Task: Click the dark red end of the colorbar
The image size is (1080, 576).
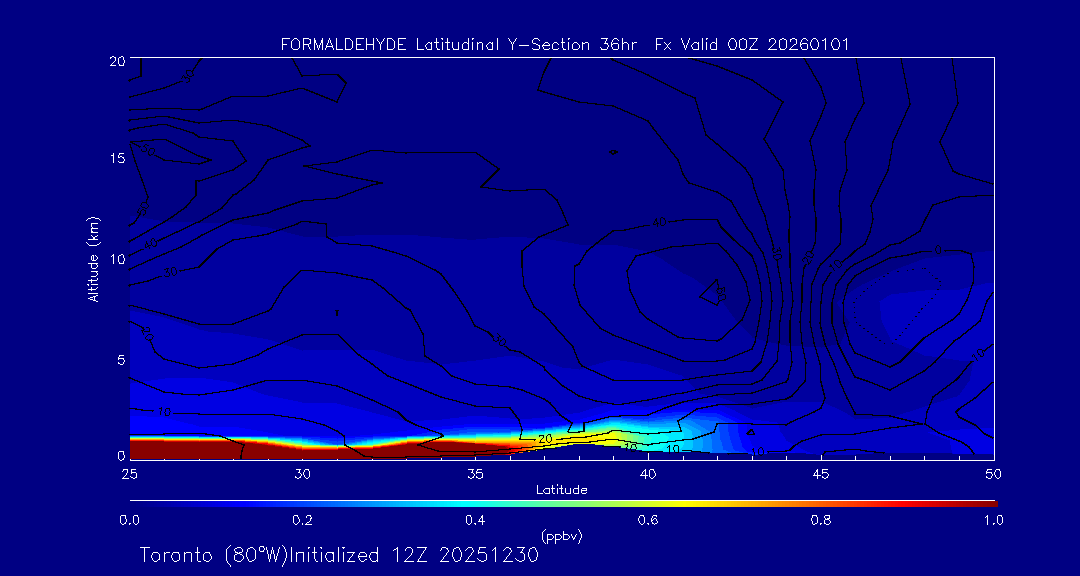Action: [985, 502]
